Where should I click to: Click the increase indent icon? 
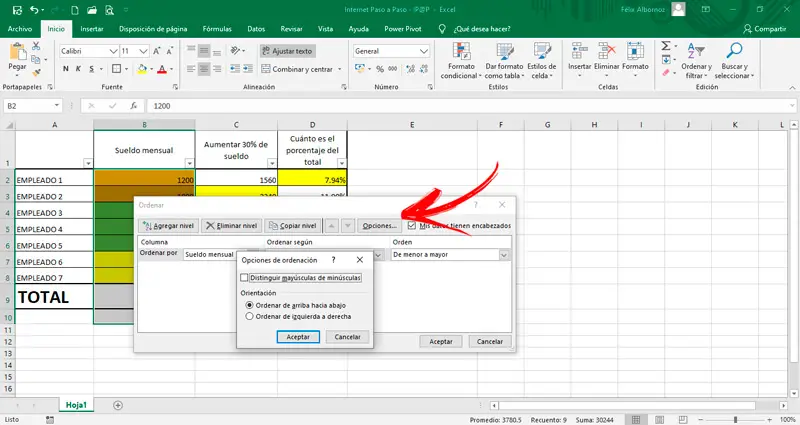pos(248,69)
